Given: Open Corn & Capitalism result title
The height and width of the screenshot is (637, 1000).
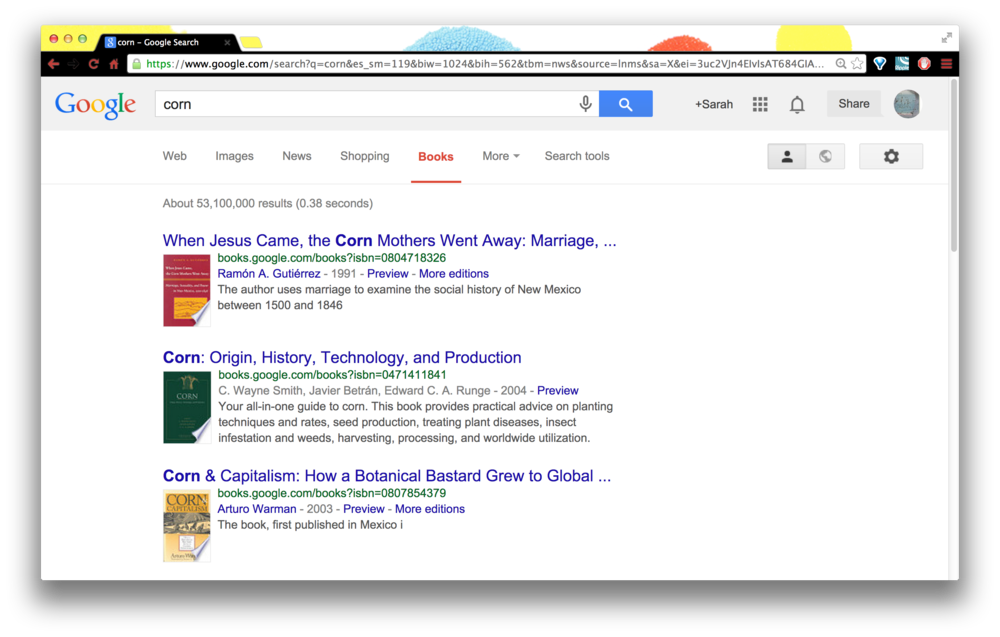Looking at the screenshot, I should (x=386, y=476).
